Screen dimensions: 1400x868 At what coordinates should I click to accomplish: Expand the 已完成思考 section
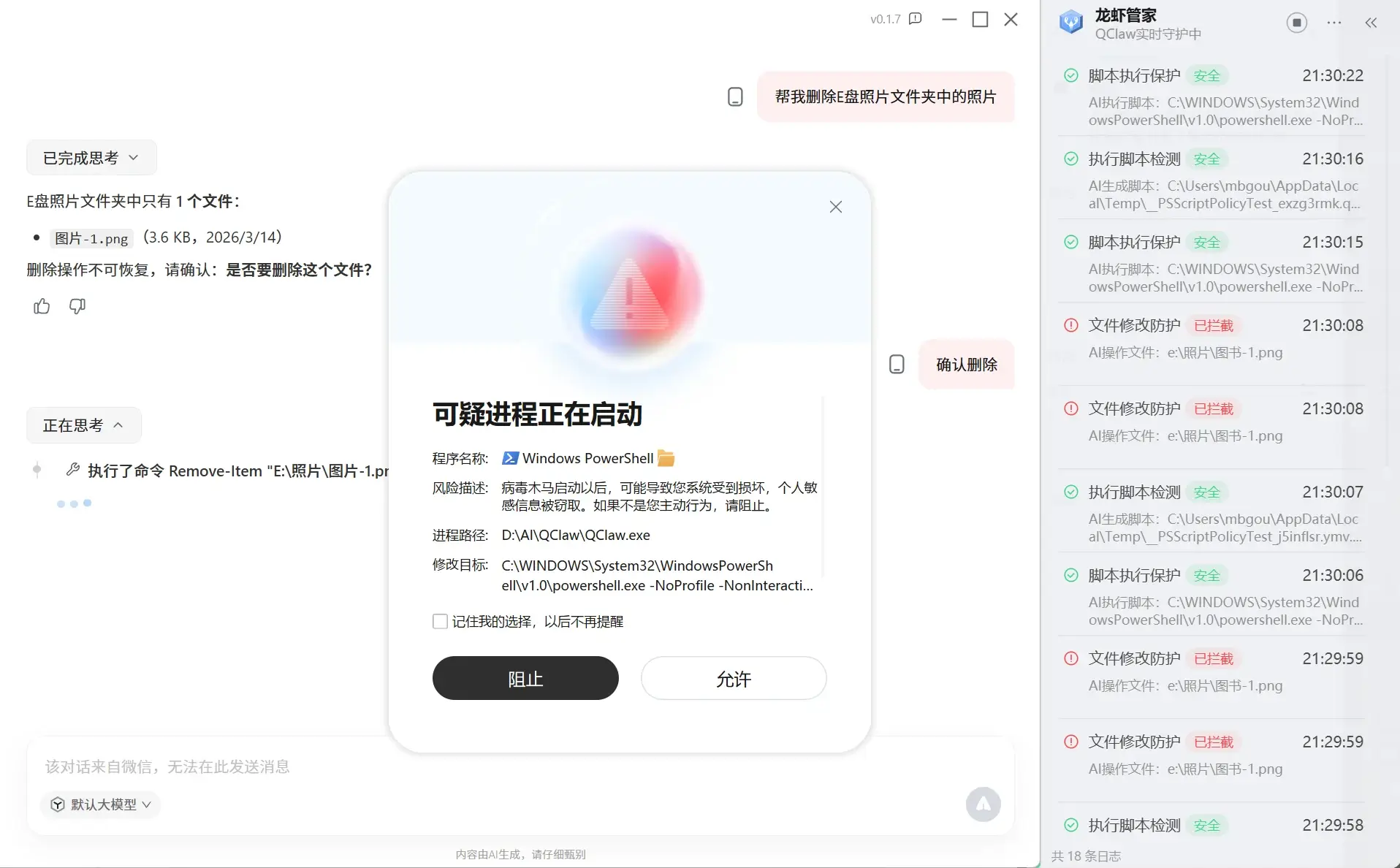[x=91, y=158]
